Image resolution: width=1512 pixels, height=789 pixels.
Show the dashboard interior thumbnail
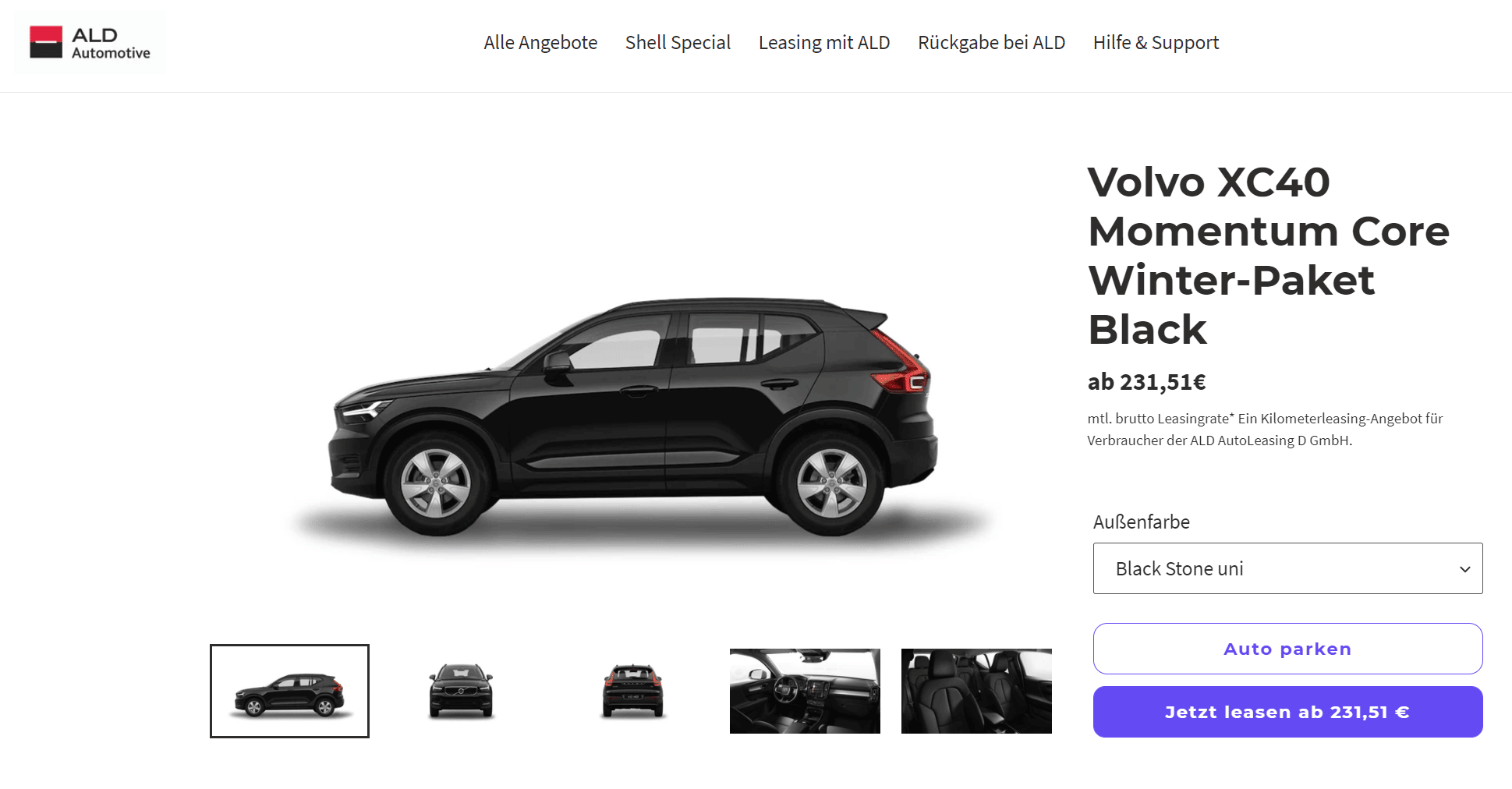(805, 691)
